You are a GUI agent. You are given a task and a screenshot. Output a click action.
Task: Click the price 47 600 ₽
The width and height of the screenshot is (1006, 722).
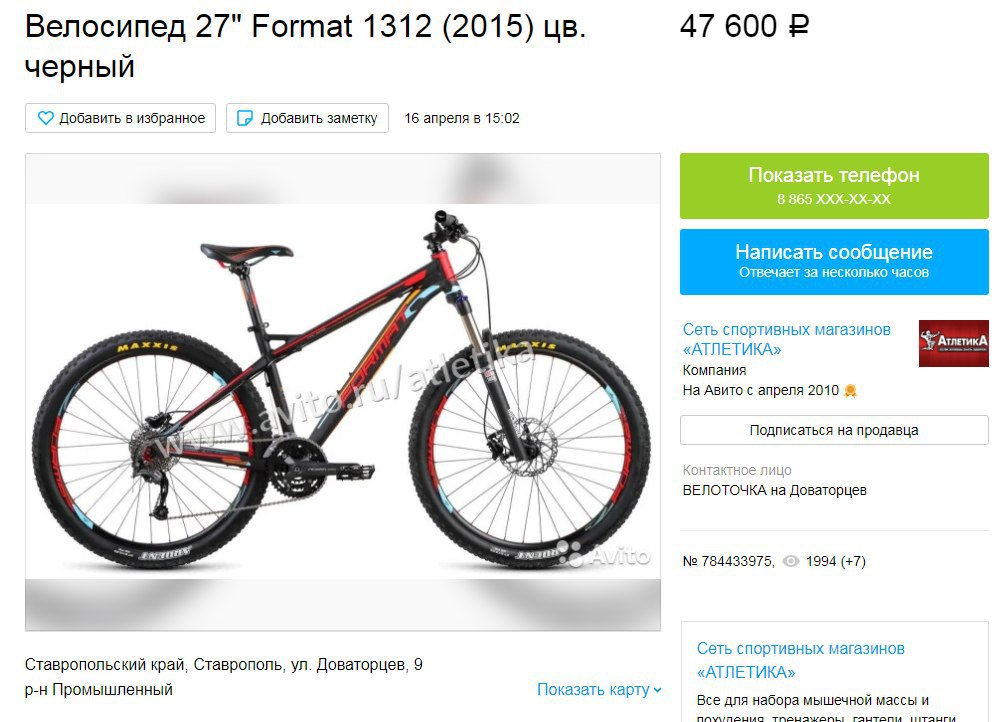coord(744,26)
